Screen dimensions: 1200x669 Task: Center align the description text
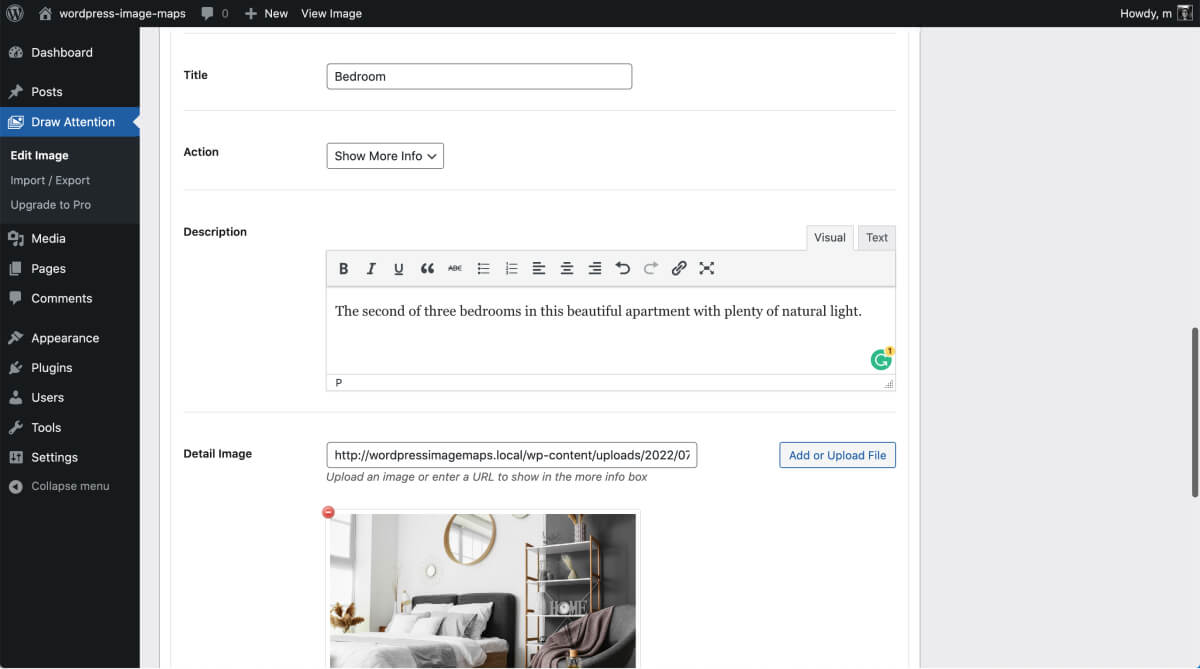coord(567,268)
